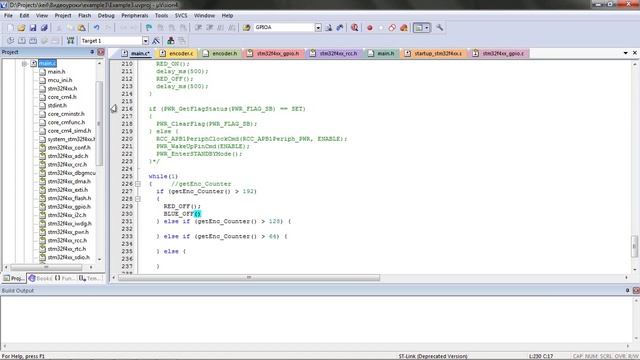Click the Incremental Find icon

tap(340, 28)
